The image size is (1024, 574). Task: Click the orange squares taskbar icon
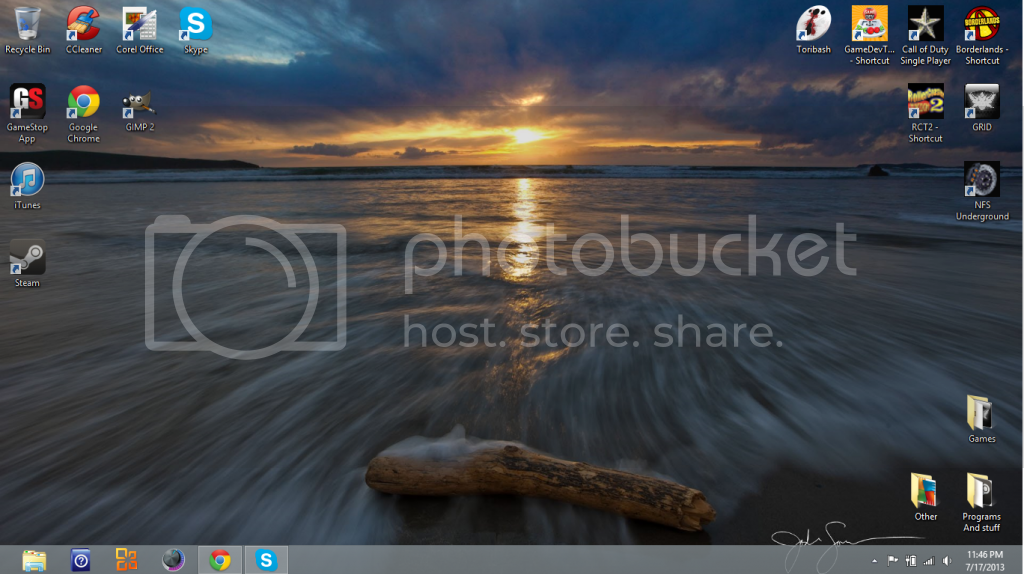click(127, 560)
